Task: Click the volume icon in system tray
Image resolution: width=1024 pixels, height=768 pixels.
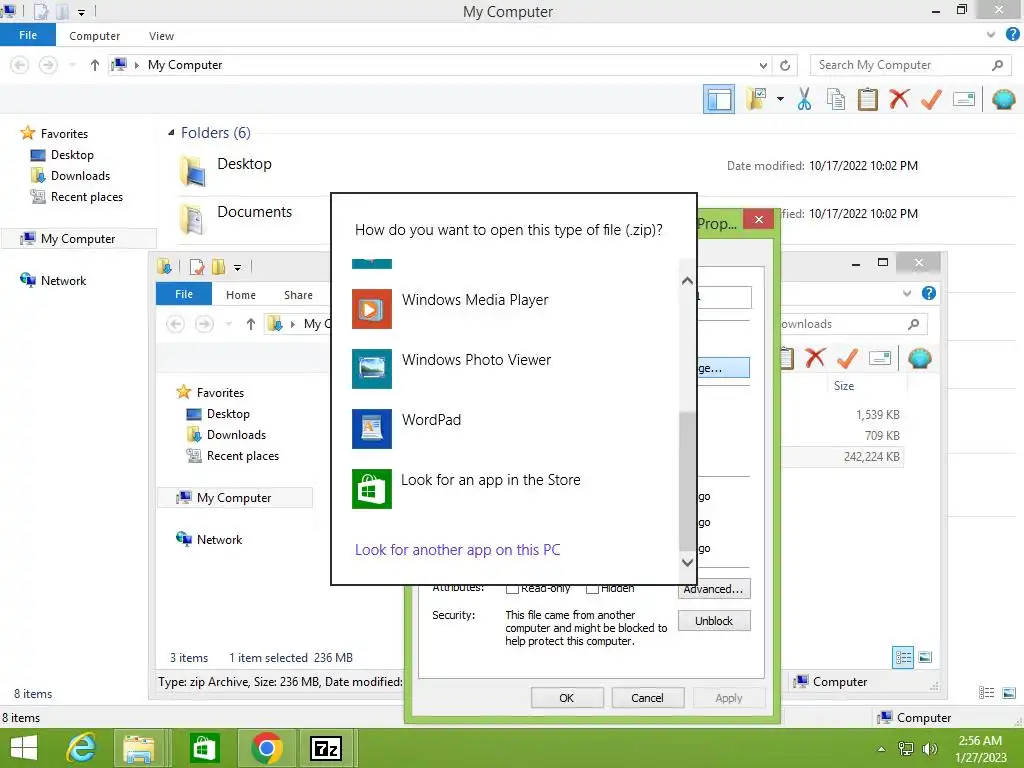Action: point(929,749)
